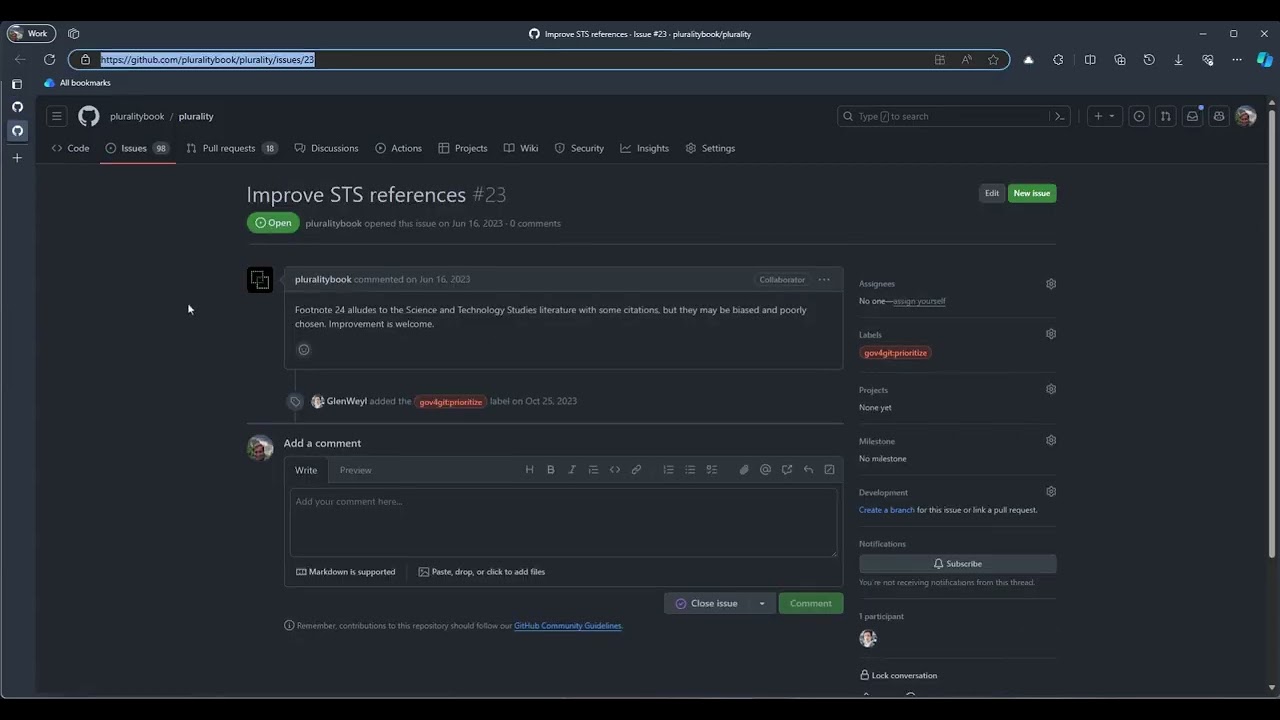Open the repository Settings tab
The image size is (1280, 720).
[710, 148]
